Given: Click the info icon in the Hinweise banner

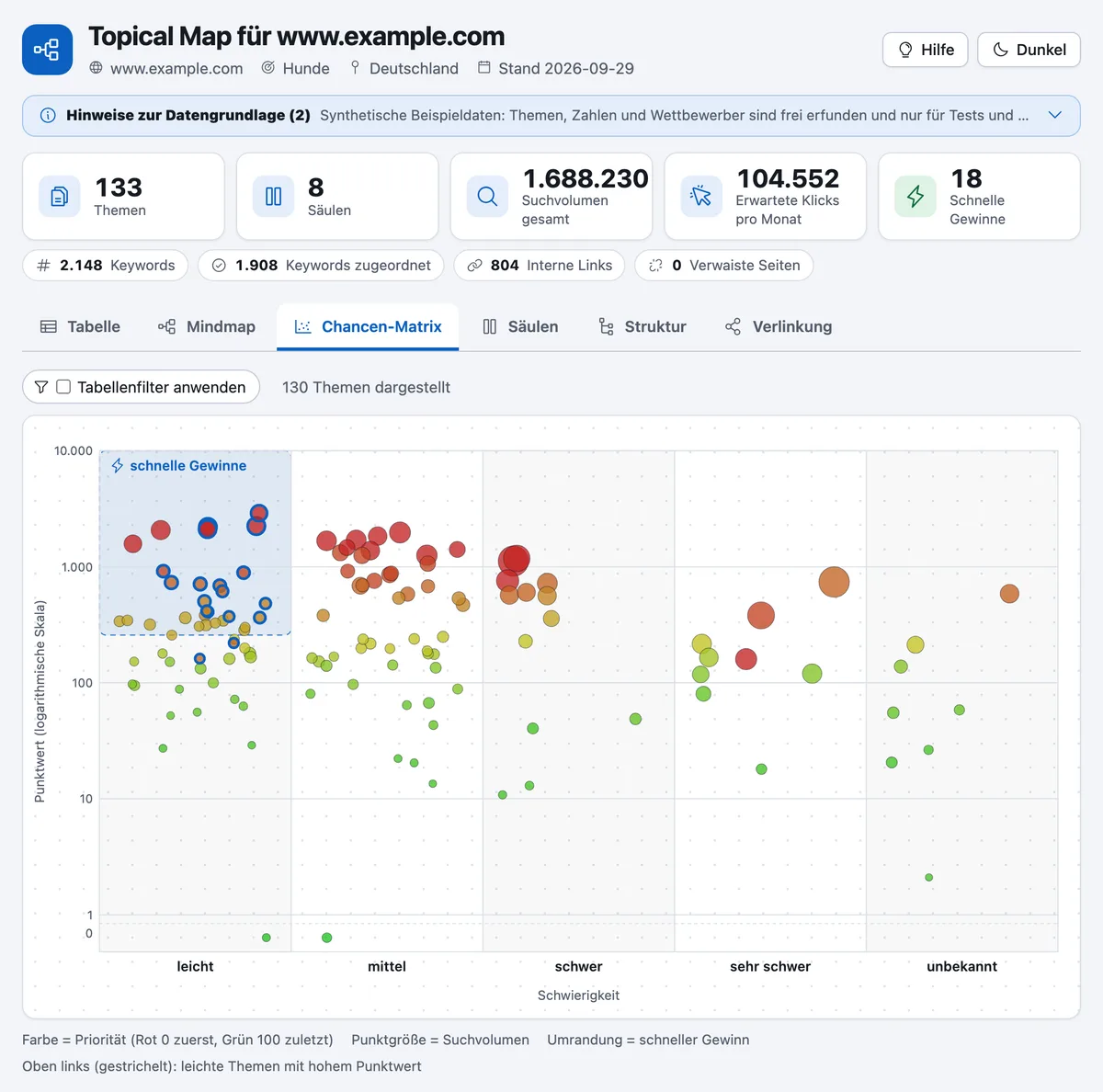Looking at the screenshot, I should [x=48, y=115].
